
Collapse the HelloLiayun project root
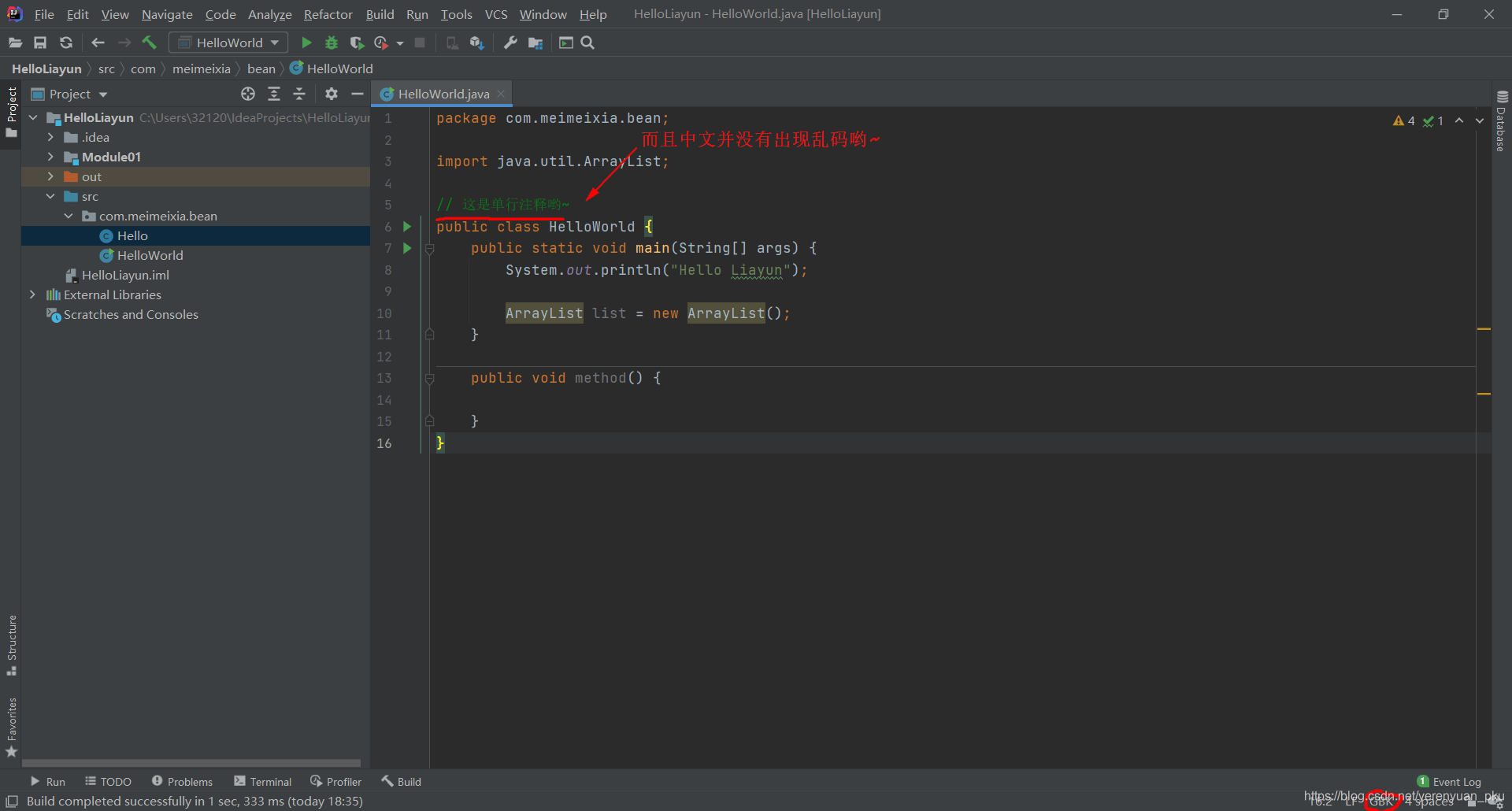click(33, 117)
